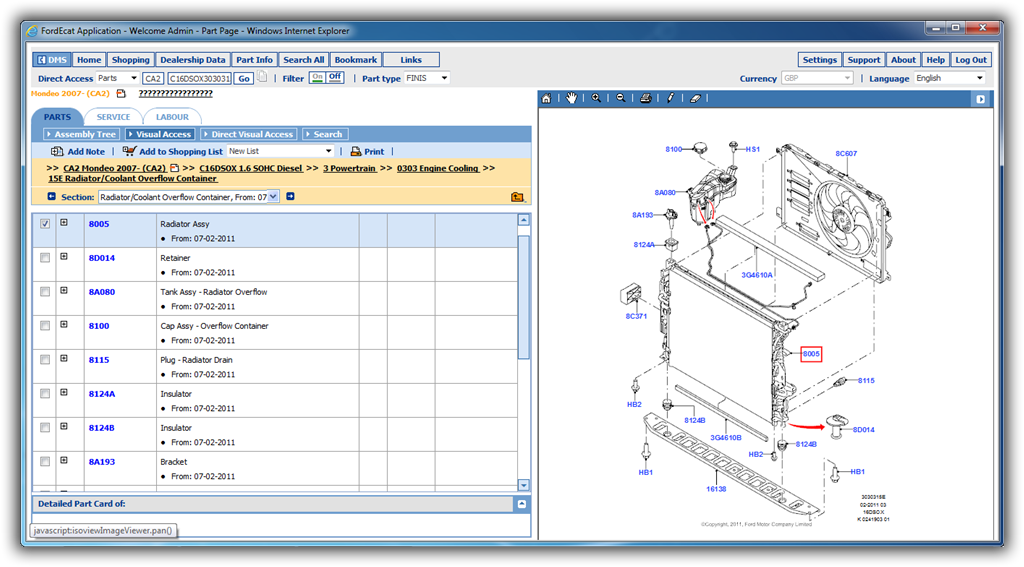1024x567 pixels.
Task: Click the C16DSOX 1.6 SOHC Diesel breadcrumb
Action: 251,168
